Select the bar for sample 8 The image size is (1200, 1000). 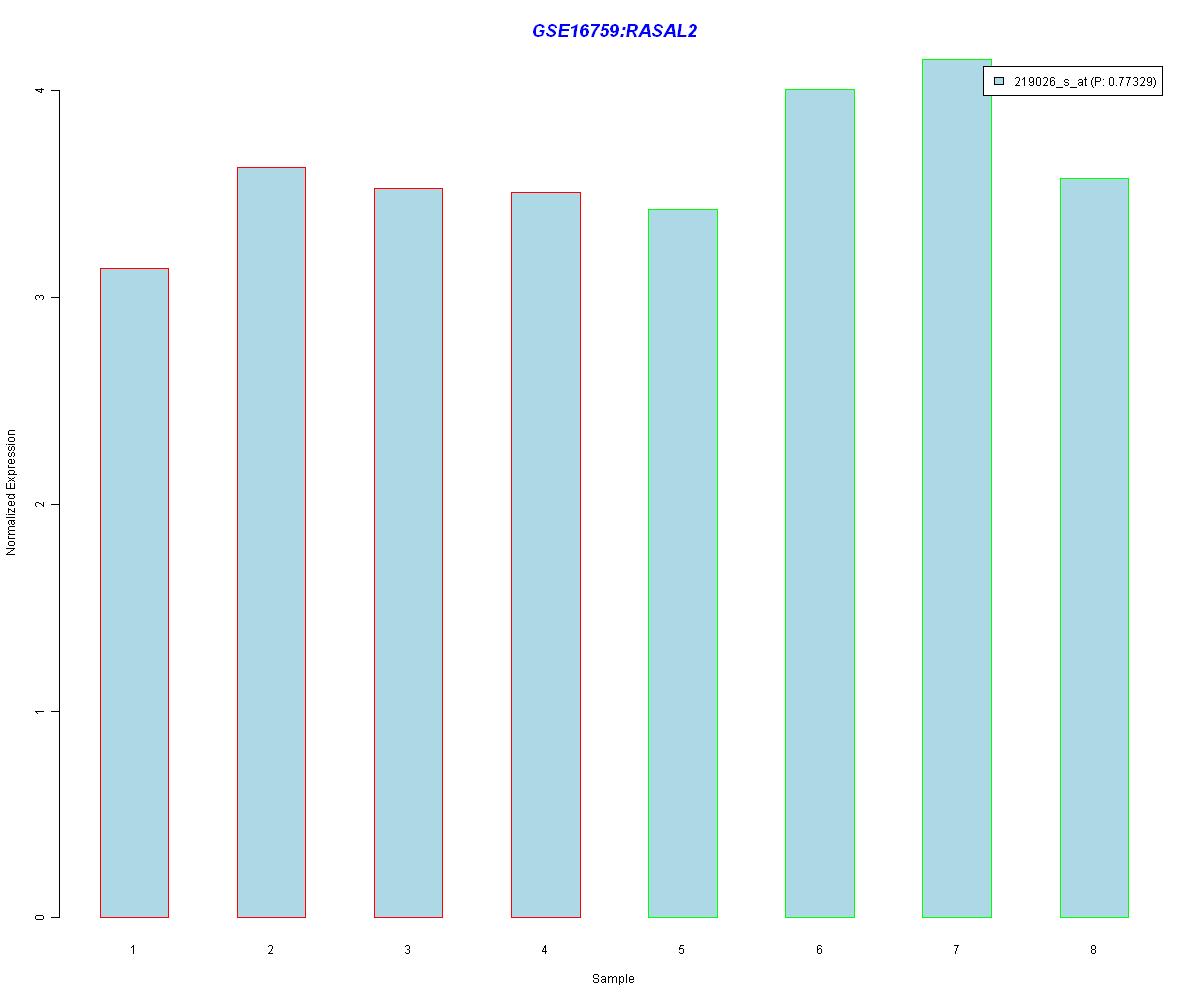point(1094,548)
